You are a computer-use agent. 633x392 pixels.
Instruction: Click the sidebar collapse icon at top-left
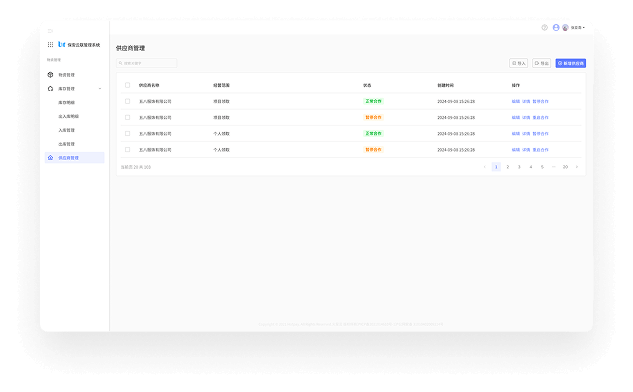point(50,31)
